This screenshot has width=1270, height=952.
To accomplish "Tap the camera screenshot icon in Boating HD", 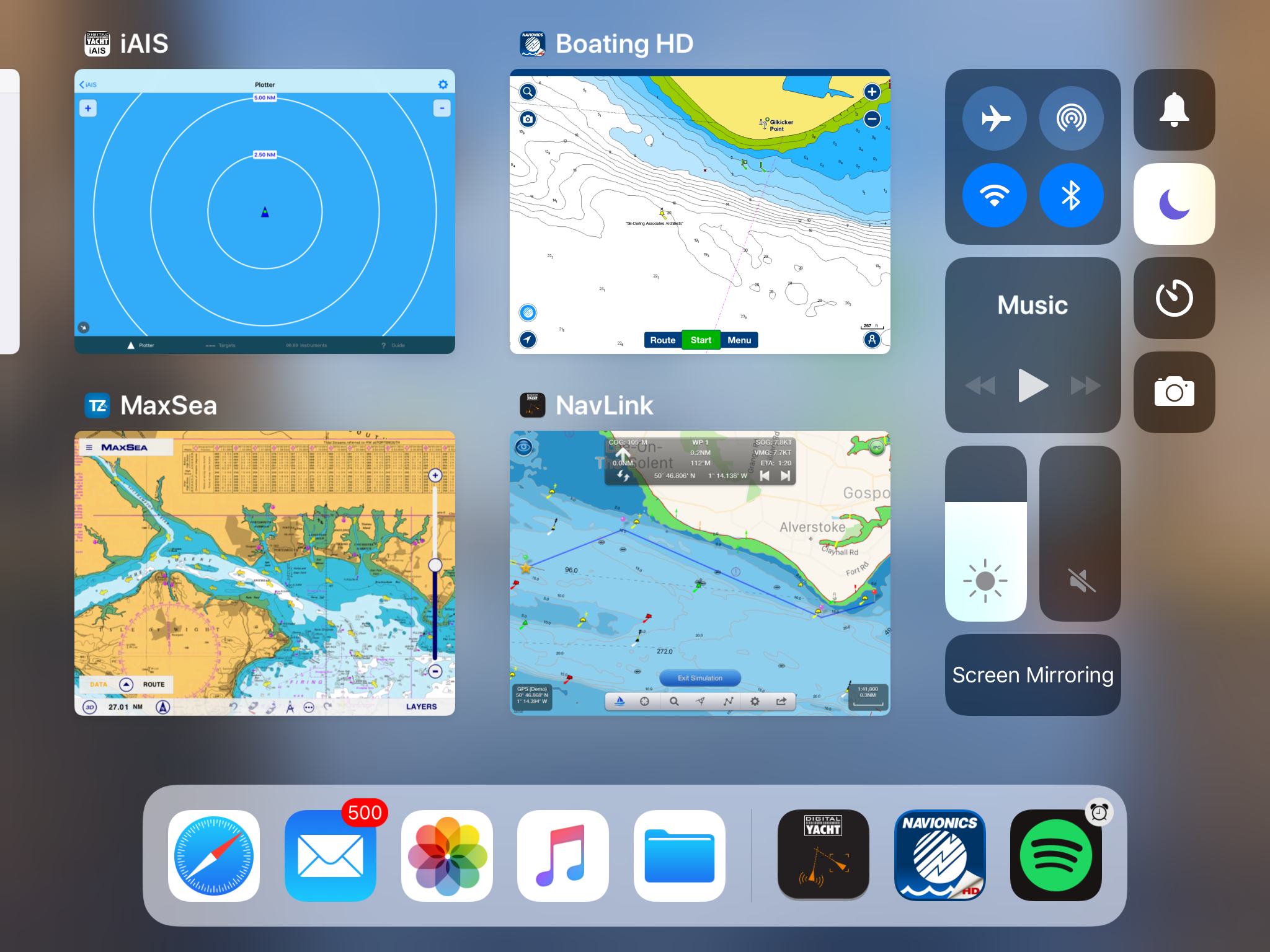I will (x=526, y=119).
